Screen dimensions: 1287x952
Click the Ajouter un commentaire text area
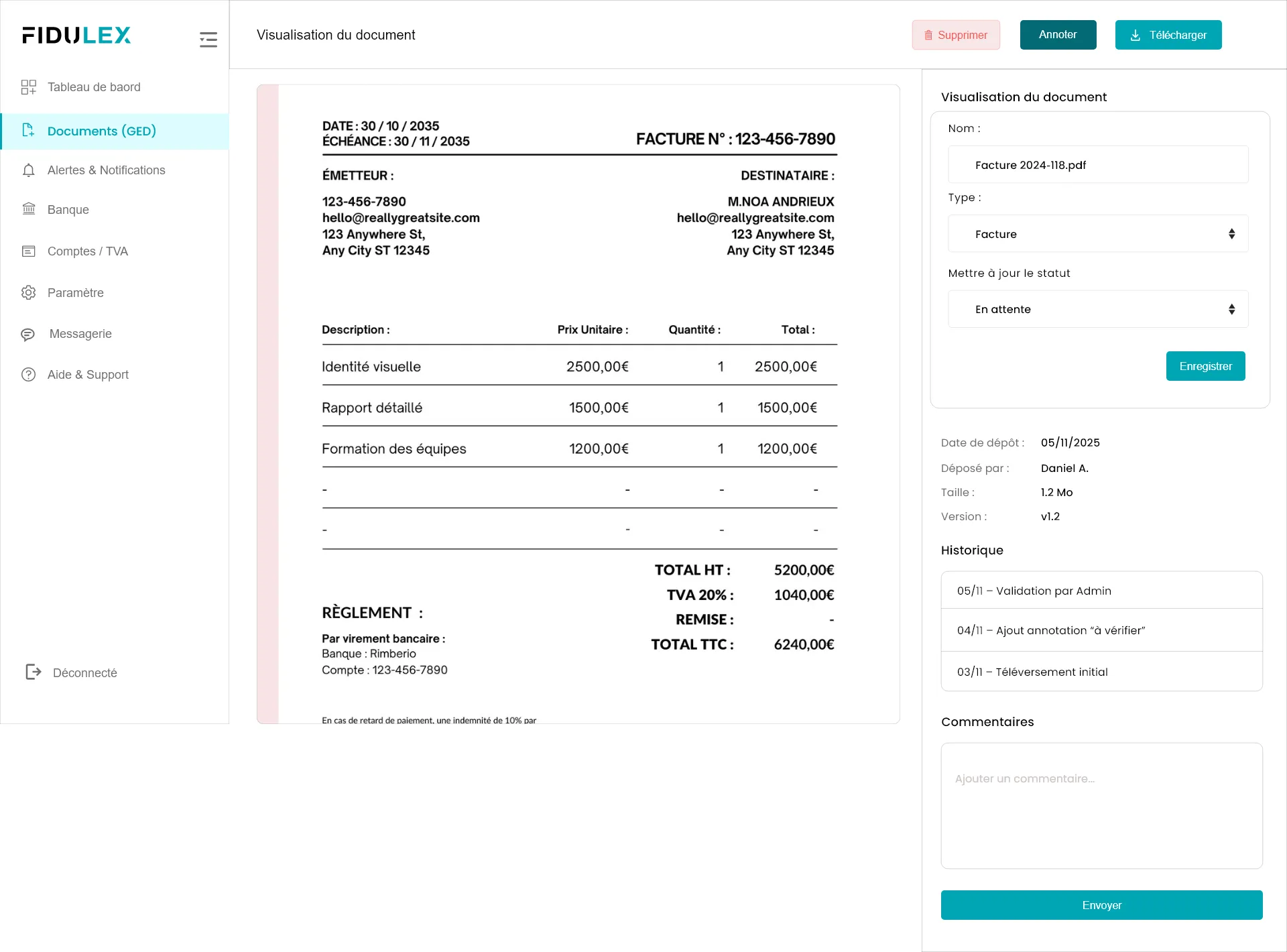tap(1101, 805)
